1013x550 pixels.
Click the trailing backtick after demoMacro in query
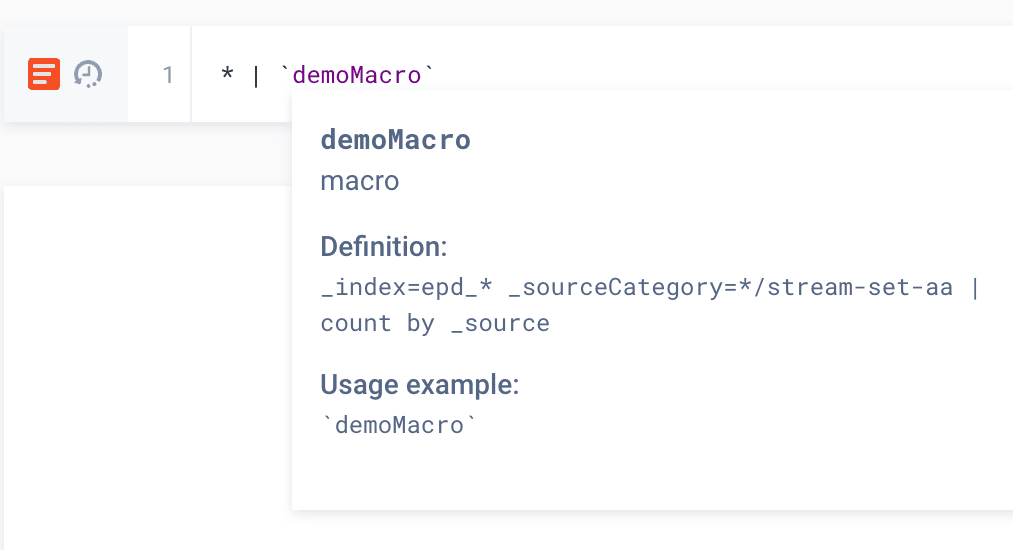click(x=430, y=73)
